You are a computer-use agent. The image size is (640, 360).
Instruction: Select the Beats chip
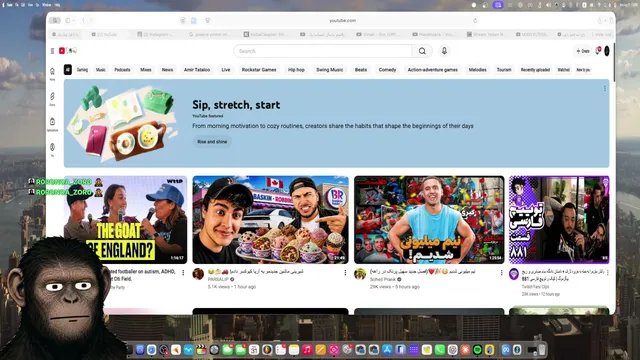[361, 70]
